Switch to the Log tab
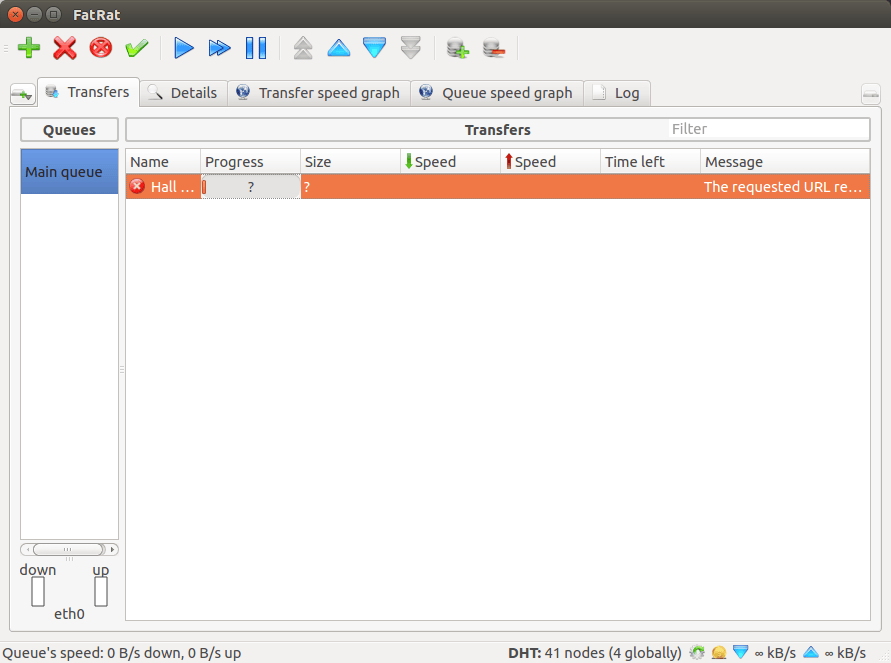891x663 pixels. point(617,93)
